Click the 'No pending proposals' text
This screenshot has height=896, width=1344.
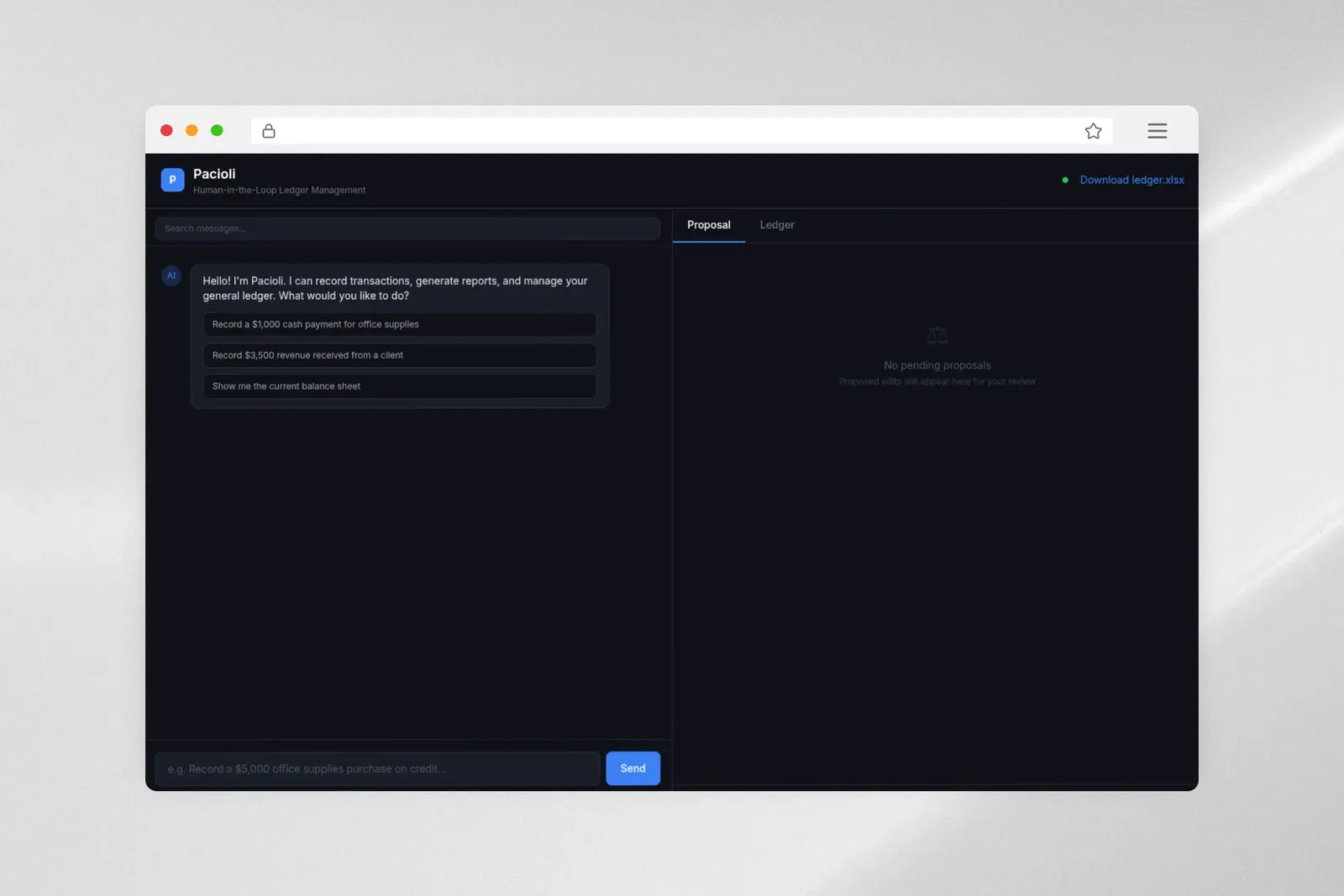pyautogui.click(x=937, y=365)
